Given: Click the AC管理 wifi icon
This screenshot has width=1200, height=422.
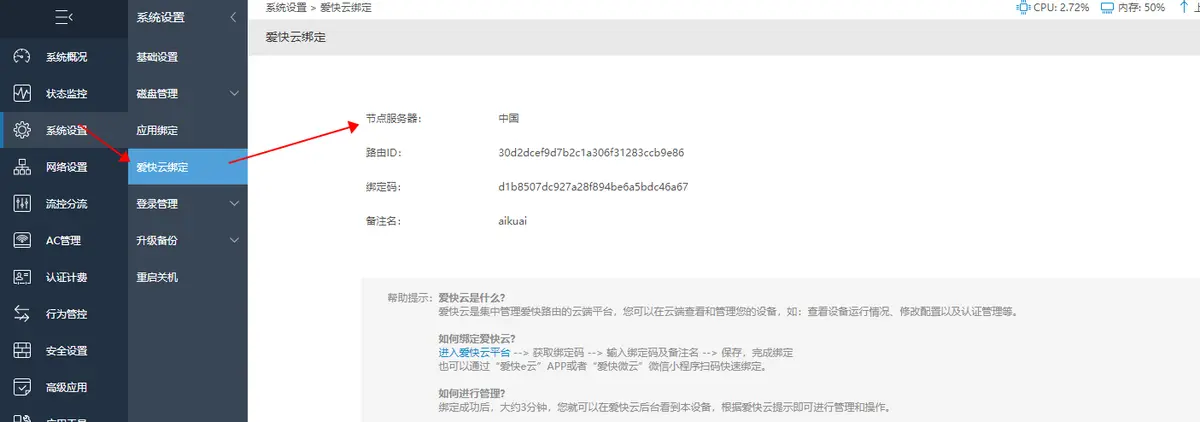Looking at the screenshot, I should [22, 240].
